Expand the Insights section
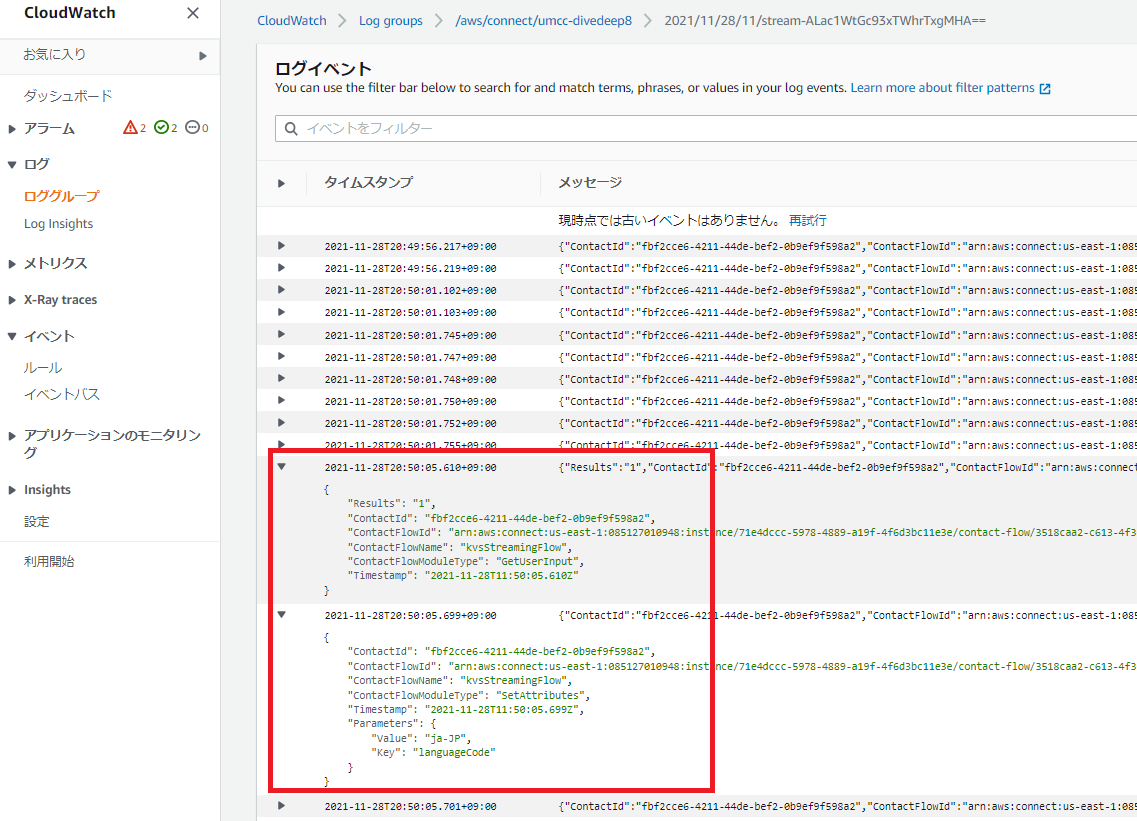The width and height of the screenshot is (1137, 821). point(12,490)
